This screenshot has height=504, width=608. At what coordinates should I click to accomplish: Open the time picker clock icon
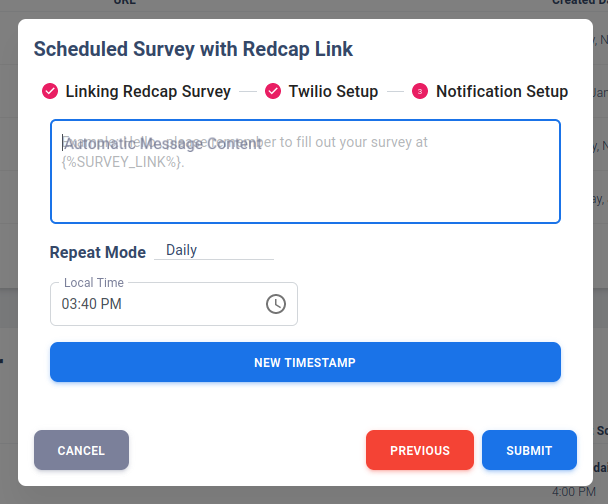(276, 304)
